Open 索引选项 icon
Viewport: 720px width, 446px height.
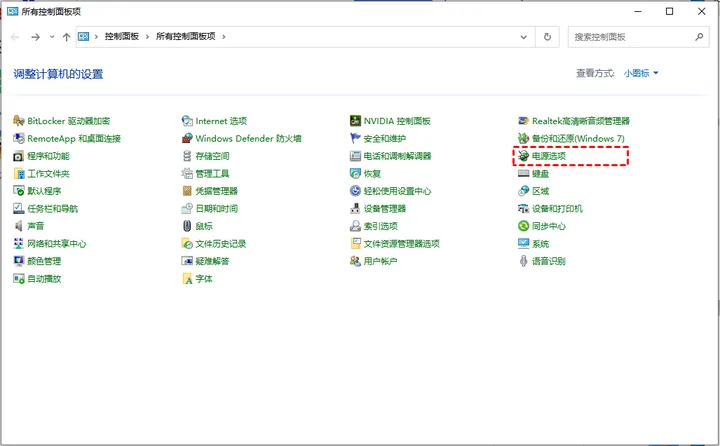[355, 226]
